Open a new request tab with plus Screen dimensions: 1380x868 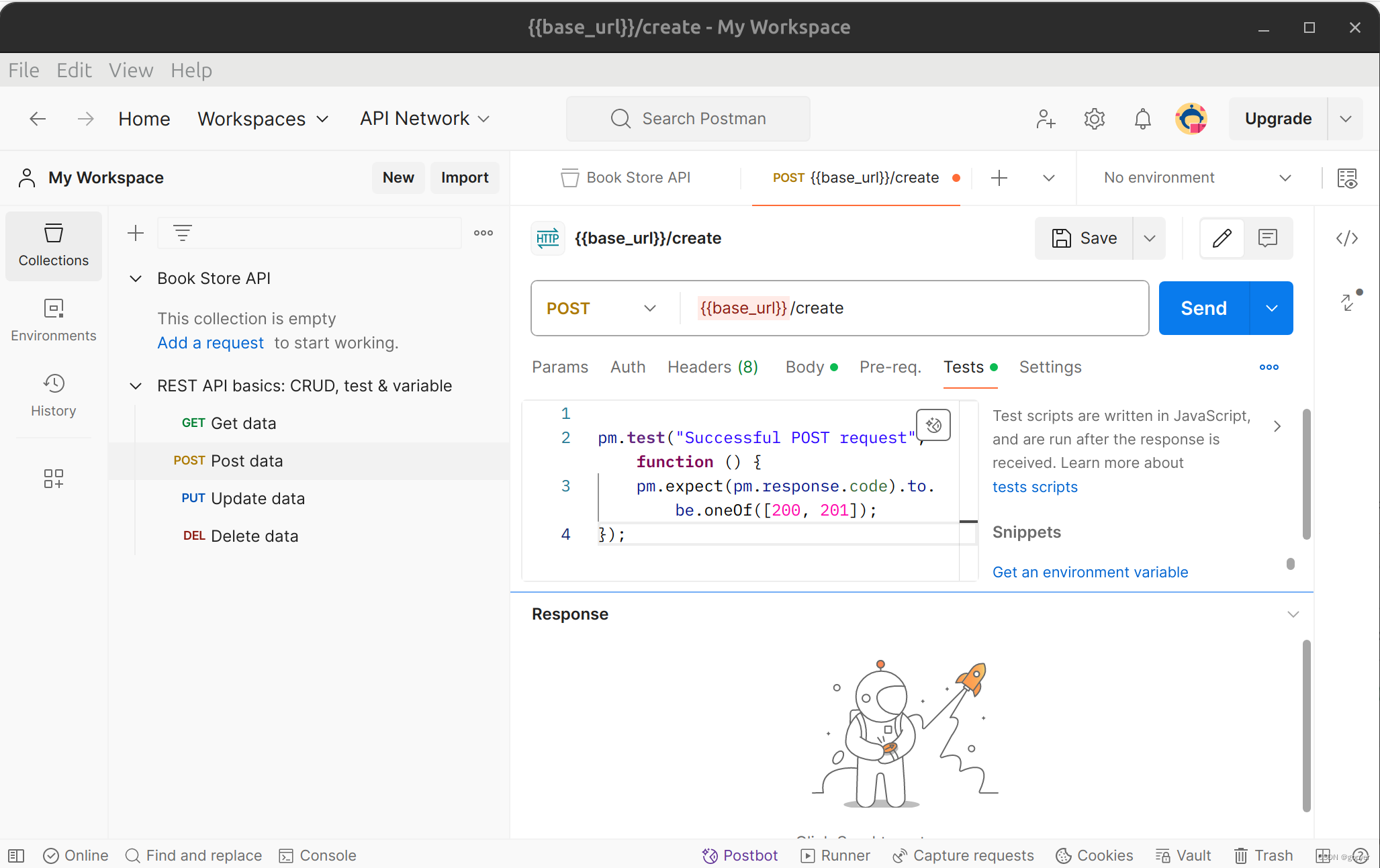999,178
